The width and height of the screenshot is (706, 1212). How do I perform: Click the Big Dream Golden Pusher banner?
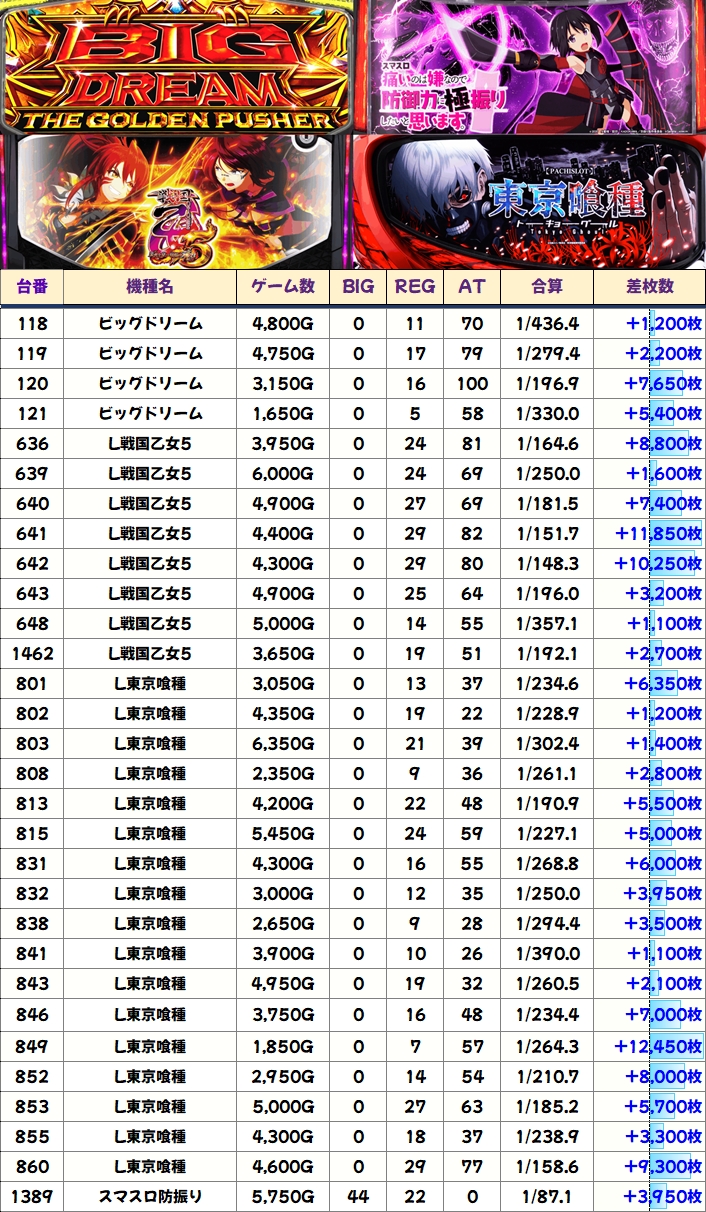[x=177, y=66]
